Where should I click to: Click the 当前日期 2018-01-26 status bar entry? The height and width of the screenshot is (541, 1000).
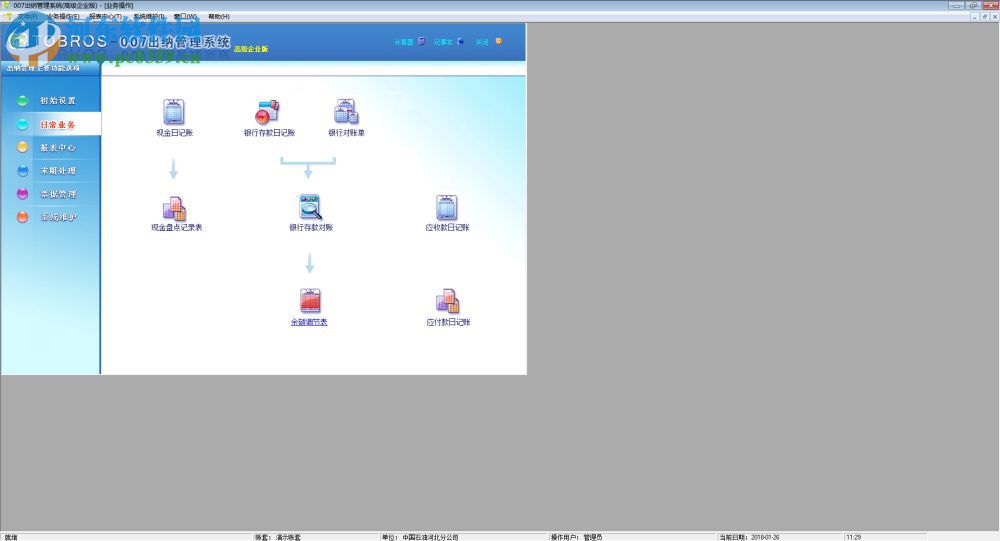749,537
